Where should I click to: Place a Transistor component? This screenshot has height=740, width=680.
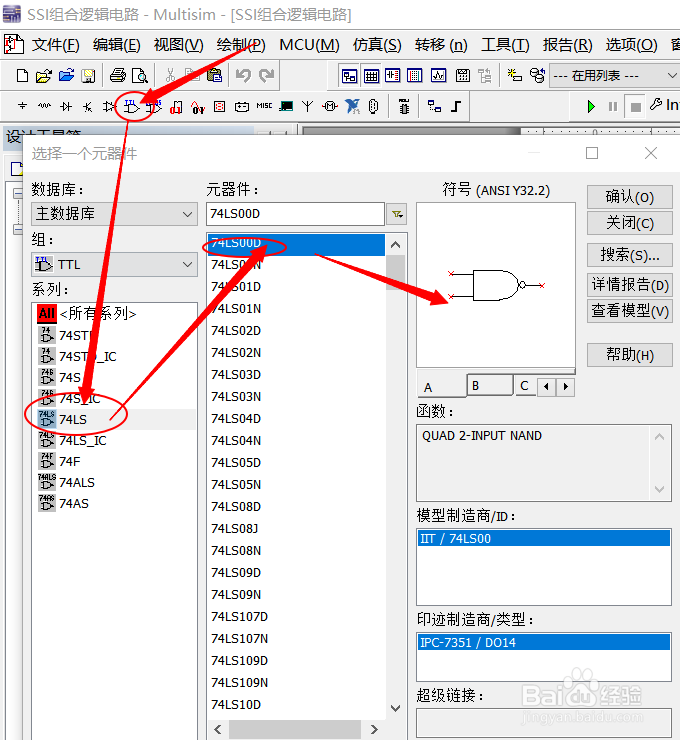tap(87, 107)
